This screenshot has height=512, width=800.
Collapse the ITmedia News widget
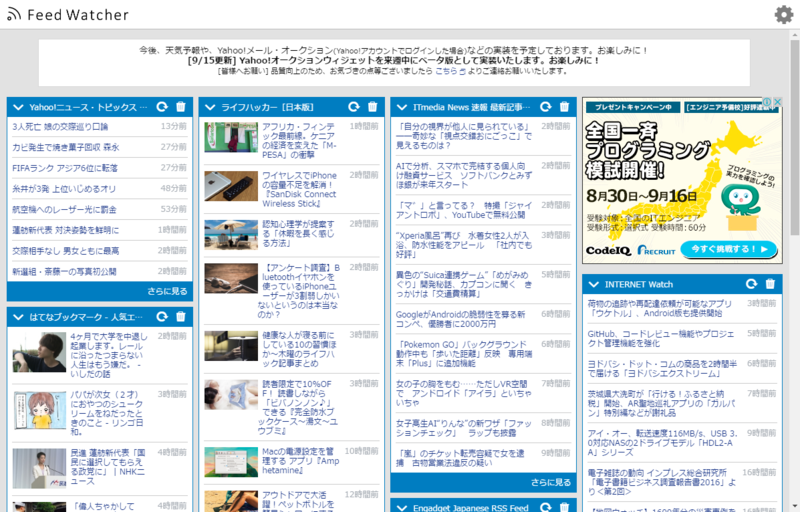(402, 107)
